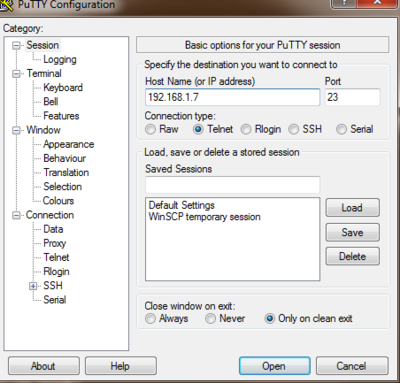Open the Appearance category
The image size is (400, 383).
pos(69,144)
